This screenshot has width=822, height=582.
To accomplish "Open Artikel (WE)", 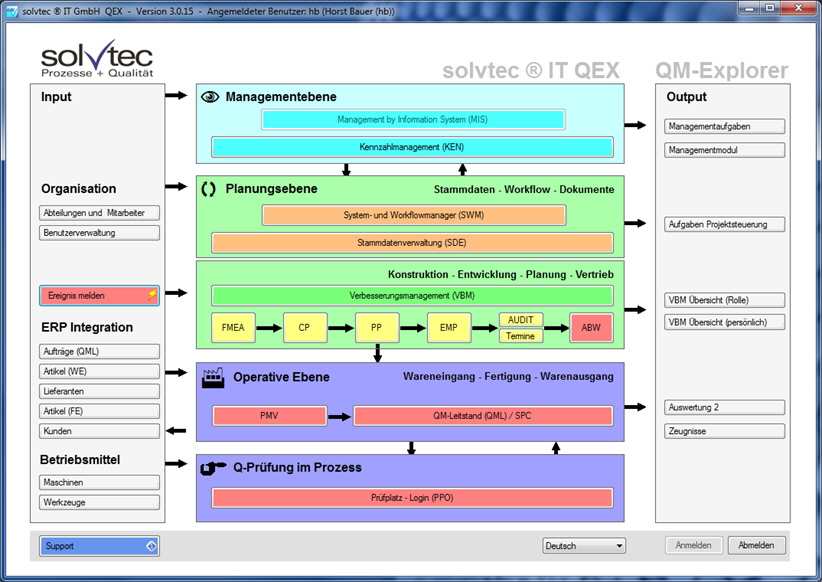I will click(x=99, y=371).
